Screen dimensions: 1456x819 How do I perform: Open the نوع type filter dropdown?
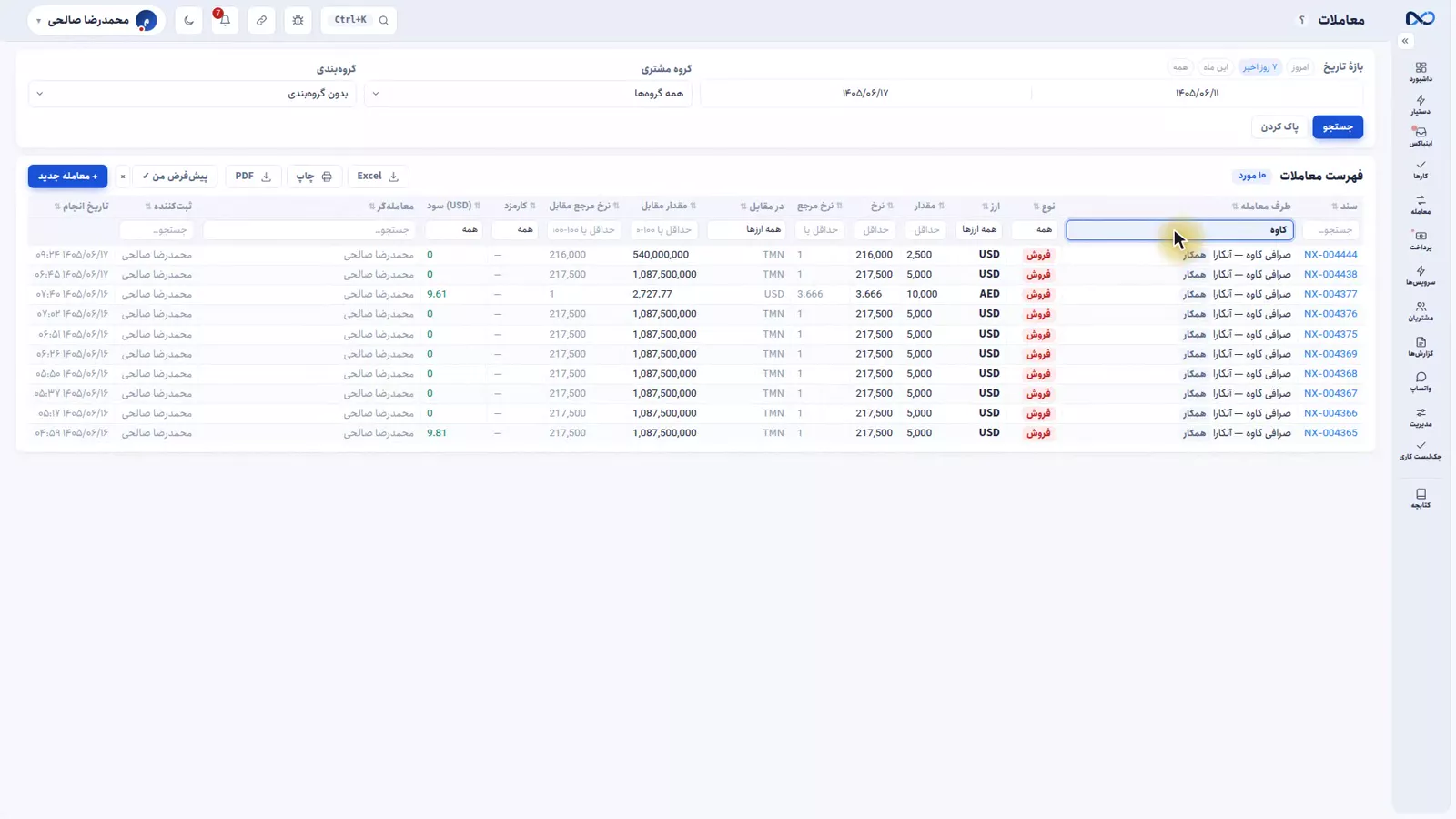(1034, 230)
